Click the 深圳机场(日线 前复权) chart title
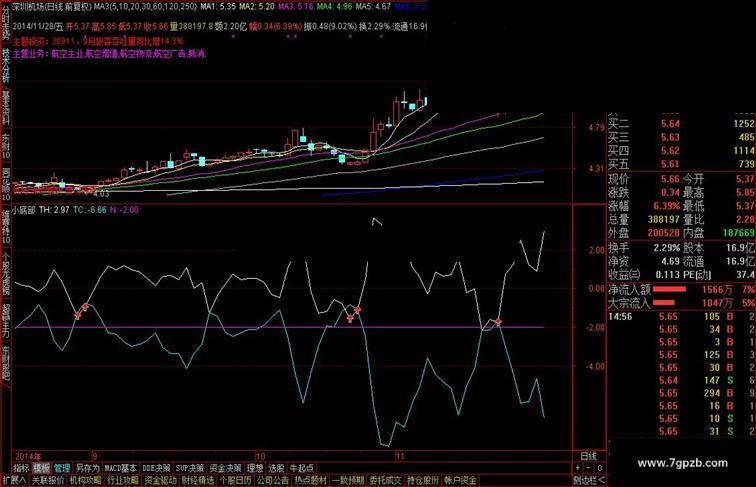Image resolution: width=756 pixels, height=487 pixels. pos(52,7)
